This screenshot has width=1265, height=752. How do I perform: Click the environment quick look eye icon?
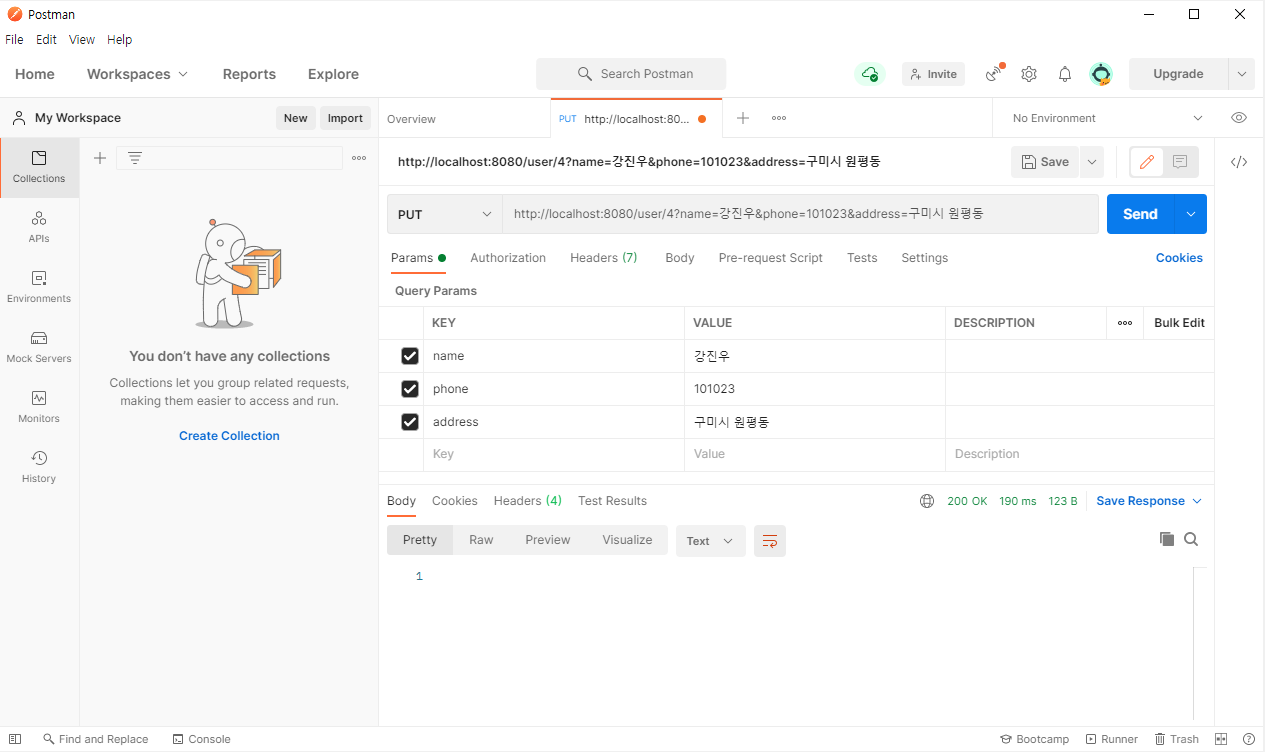[x=1239, y=118]
